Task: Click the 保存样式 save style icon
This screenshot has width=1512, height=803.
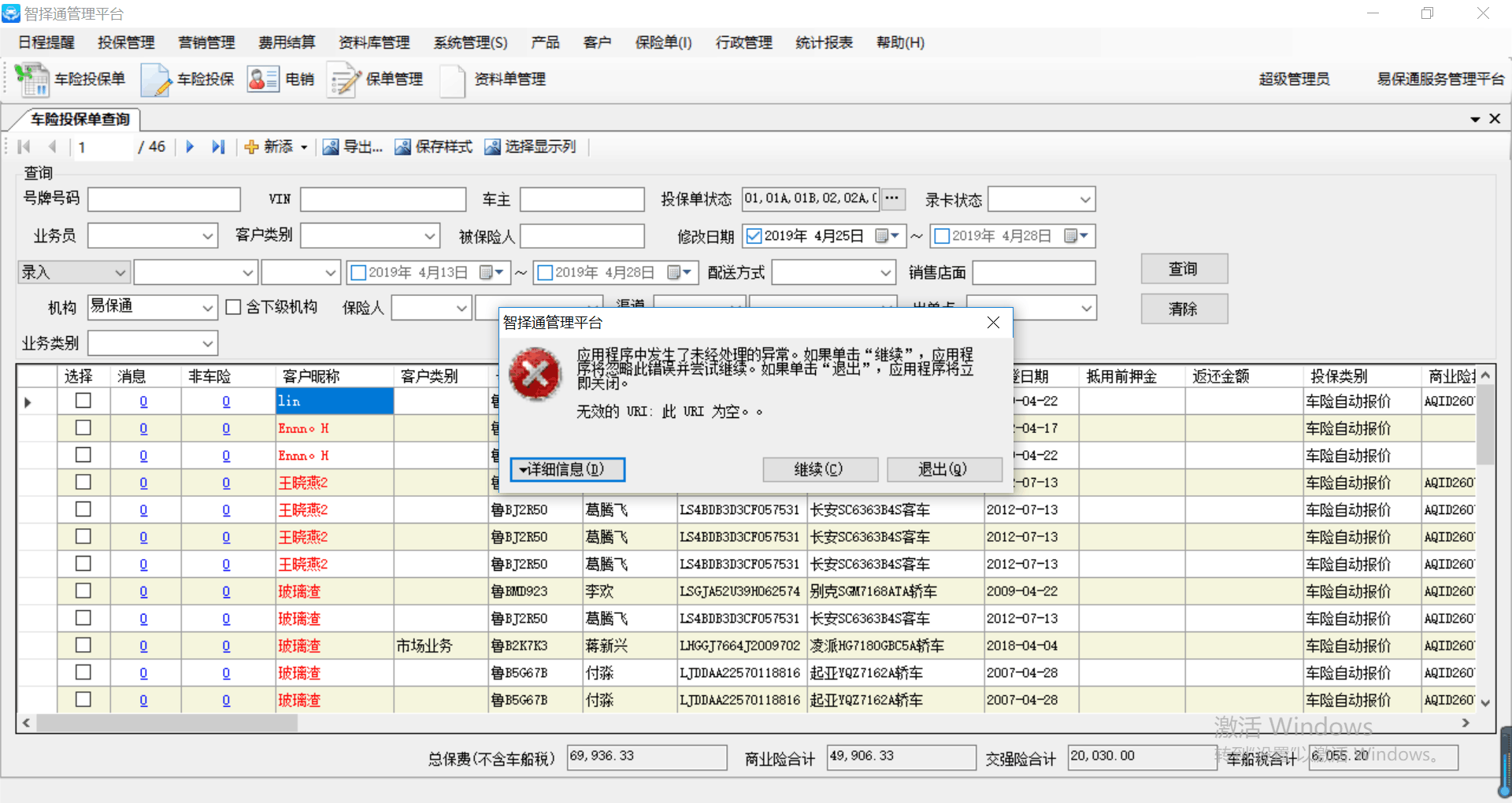Action: [402, 147]
